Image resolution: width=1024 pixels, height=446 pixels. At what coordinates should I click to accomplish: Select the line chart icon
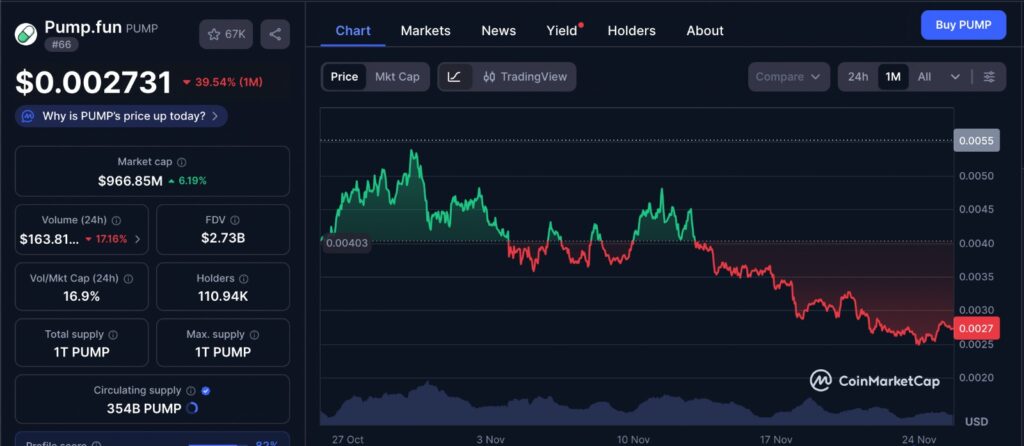click(x=455, y=76)
